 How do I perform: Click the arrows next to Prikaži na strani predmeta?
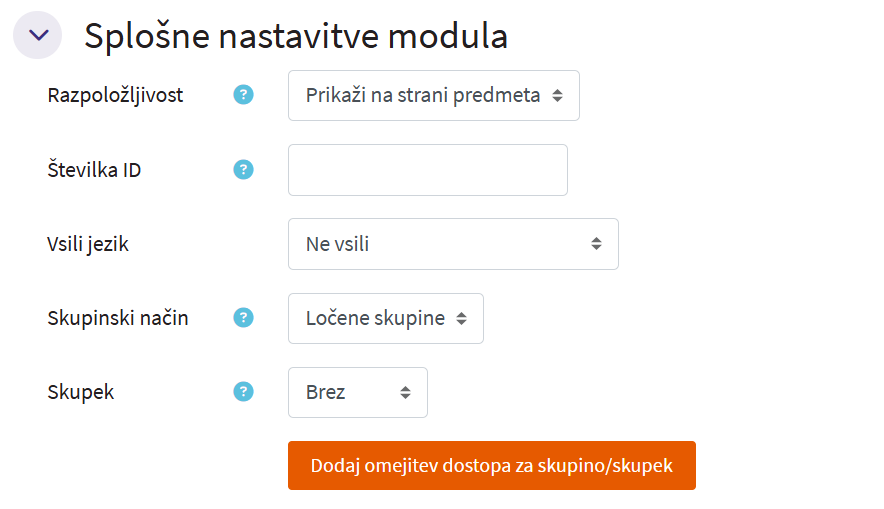(557, 96)
